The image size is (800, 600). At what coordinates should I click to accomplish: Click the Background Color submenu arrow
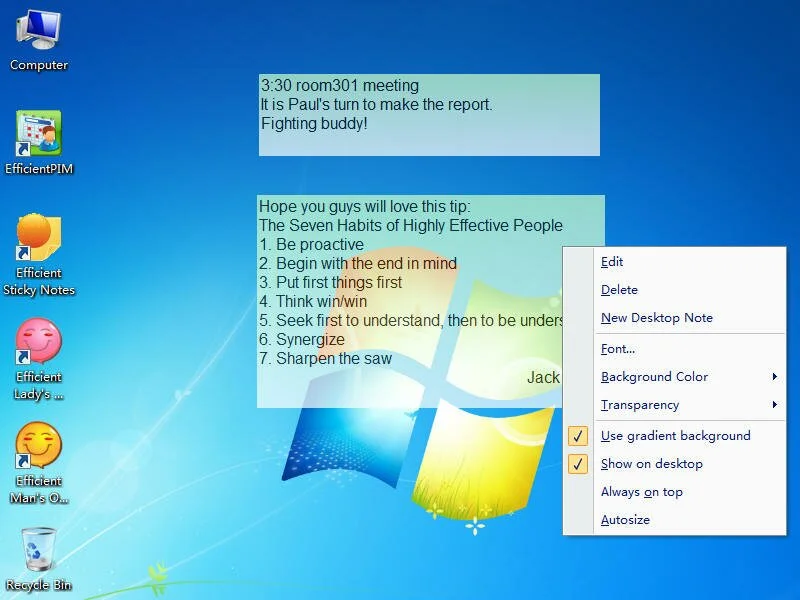pos(775,377)
